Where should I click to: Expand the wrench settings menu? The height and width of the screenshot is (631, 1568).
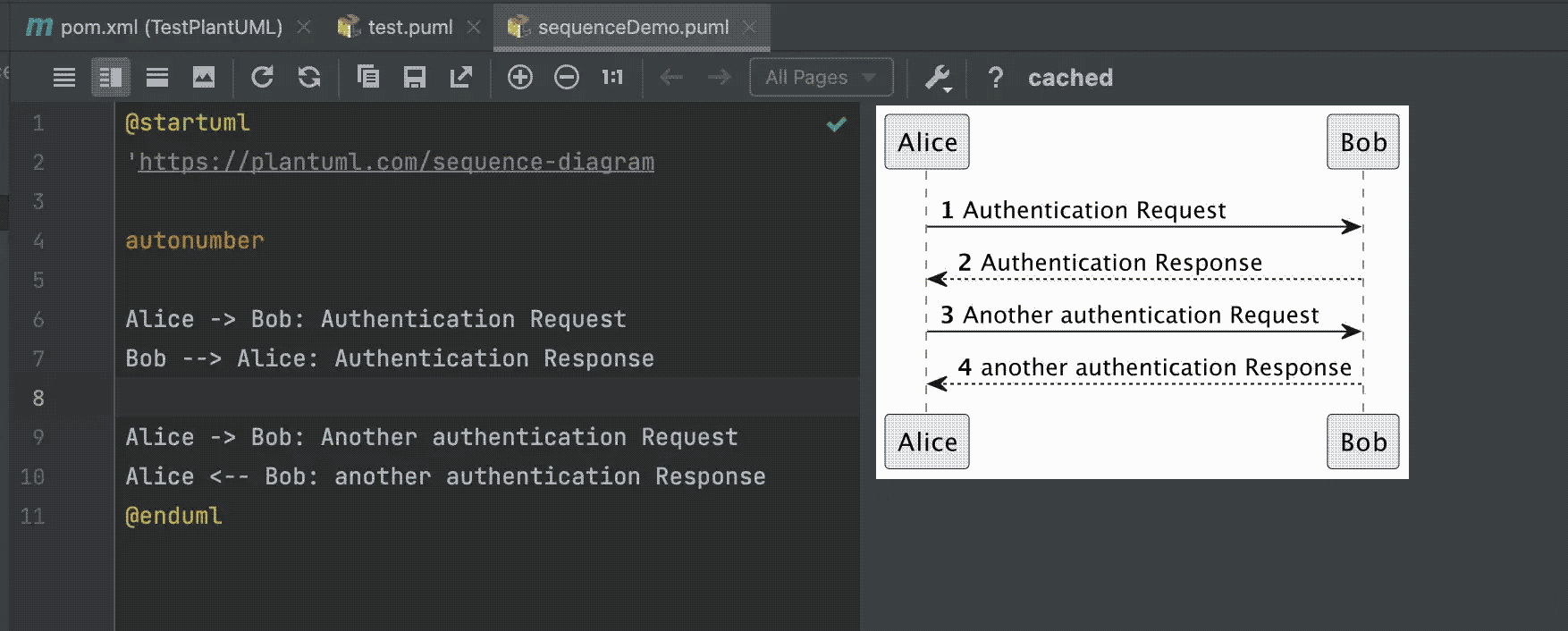[938, 79]
